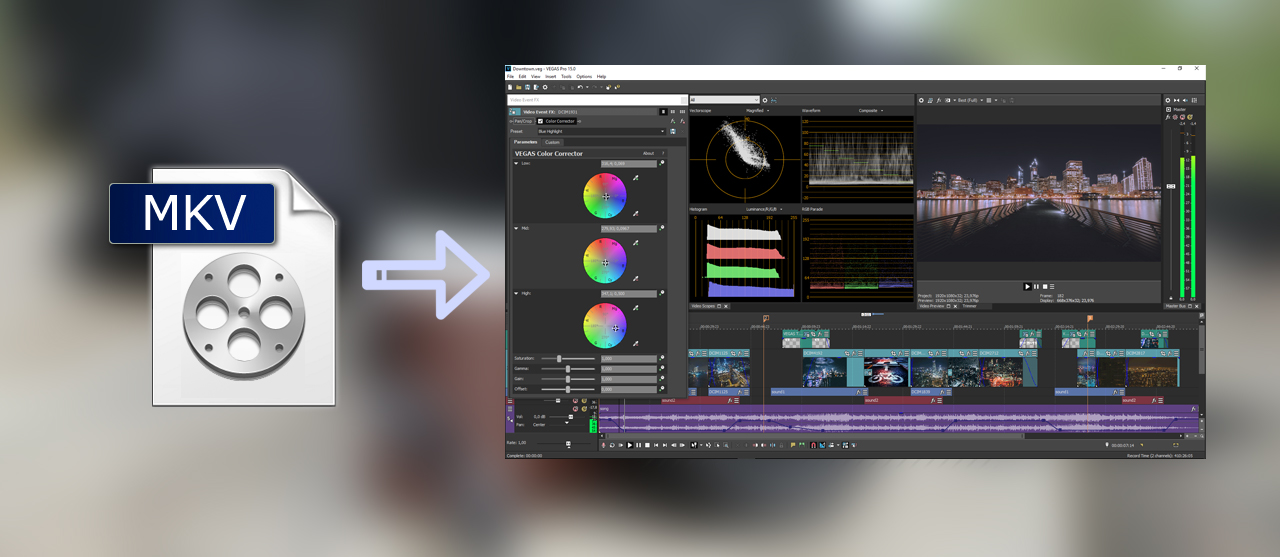Collapse the Low color wheel section
Image resolution: width=1280 pixels, height=557 pixels.
coord(516,163)
